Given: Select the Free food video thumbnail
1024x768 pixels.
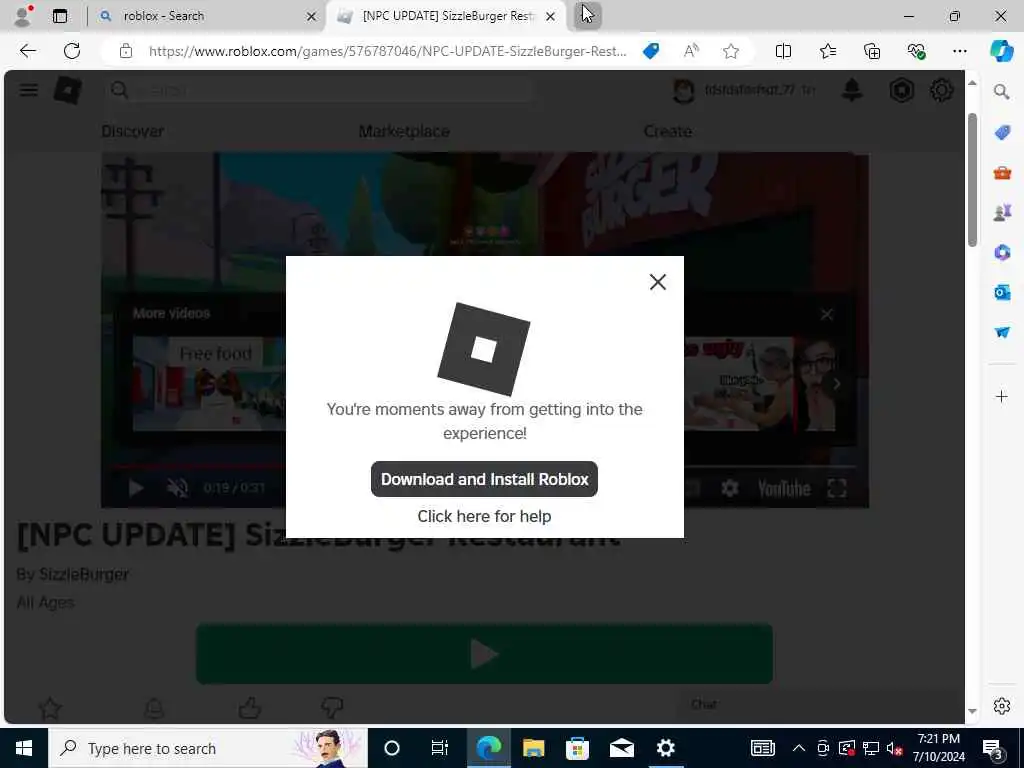Looking at the screenshot, I should [x=209, y=384].
